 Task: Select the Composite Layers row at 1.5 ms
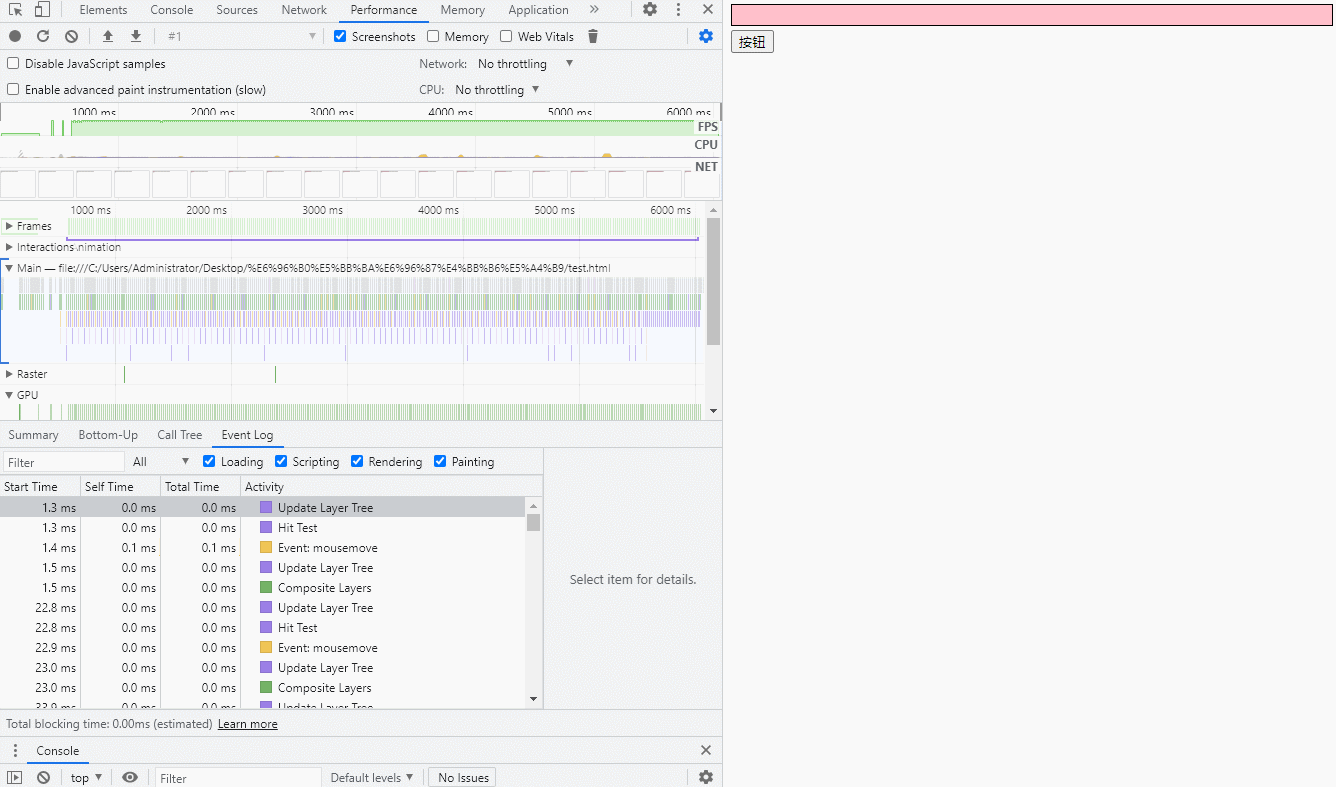coord(263,588)
